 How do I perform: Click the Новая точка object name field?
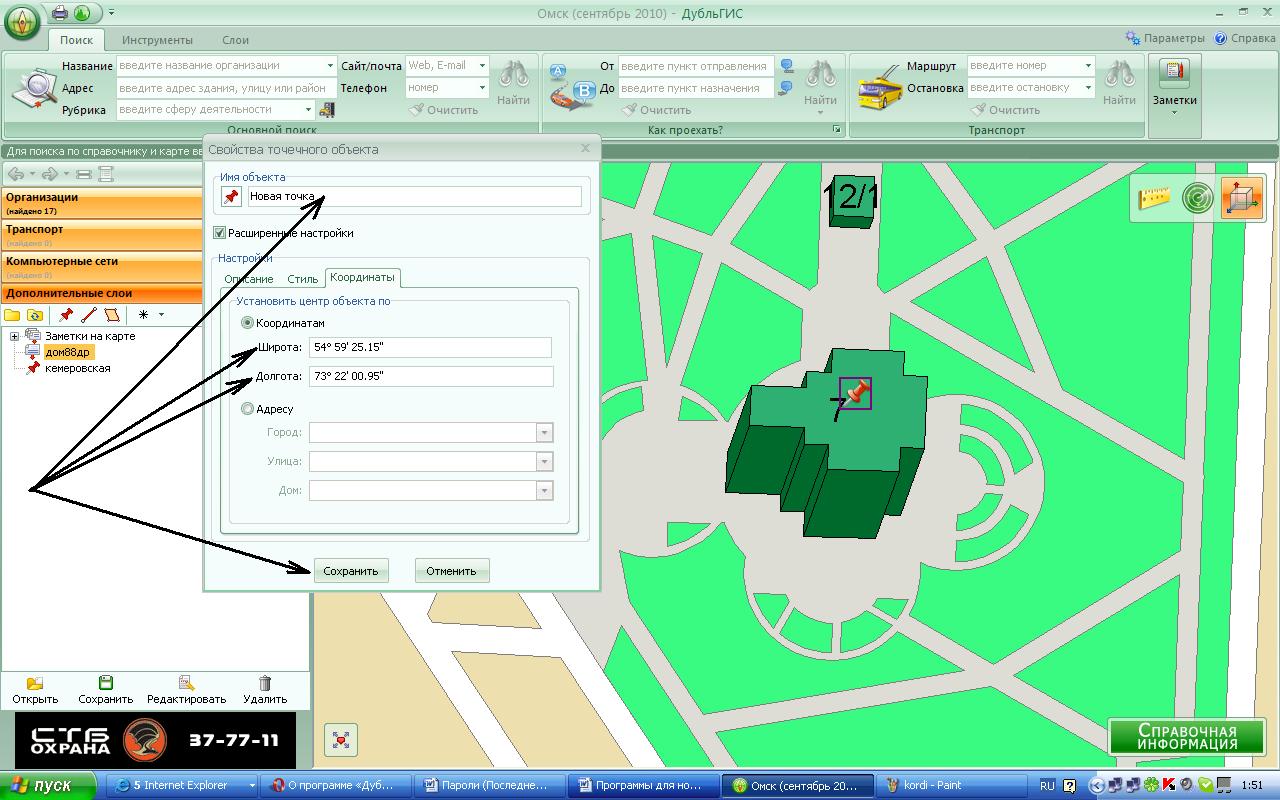414,197
